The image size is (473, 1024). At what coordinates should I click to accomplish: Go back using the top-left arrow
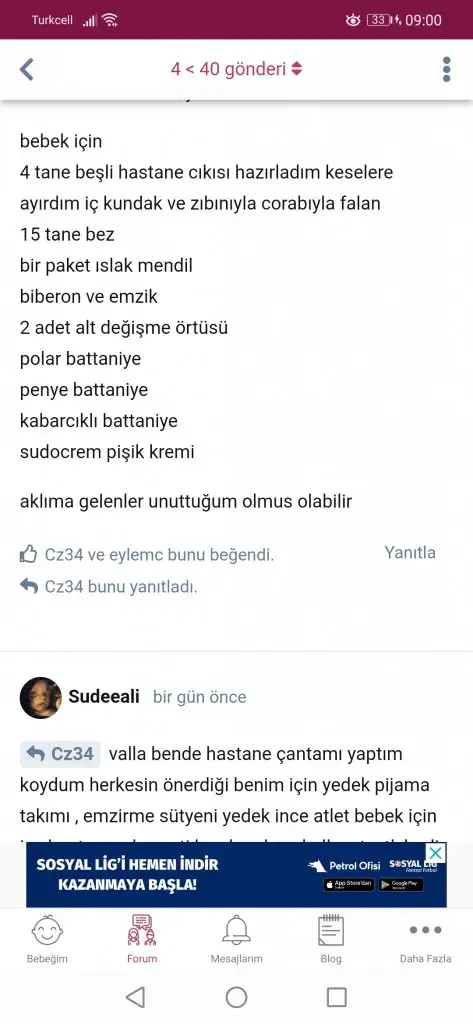click(x=27, y=69)
